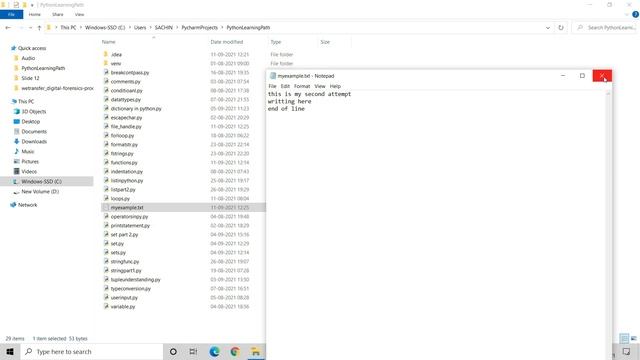This screenshot has width=640, height=360.
Task: Open Slide 12 folder in Quick access
Action: pos(30,78)
